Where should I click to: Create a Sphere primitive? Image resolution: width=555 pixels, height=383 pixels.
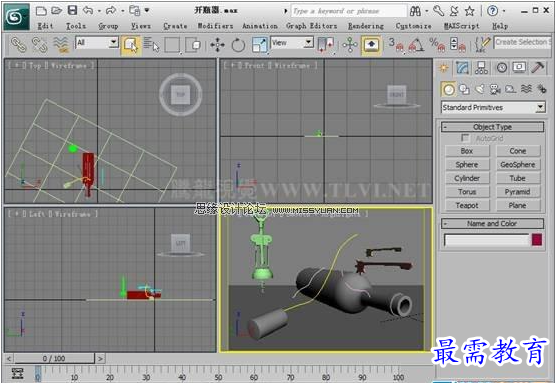pyautogui.click(x=467, y=165)
